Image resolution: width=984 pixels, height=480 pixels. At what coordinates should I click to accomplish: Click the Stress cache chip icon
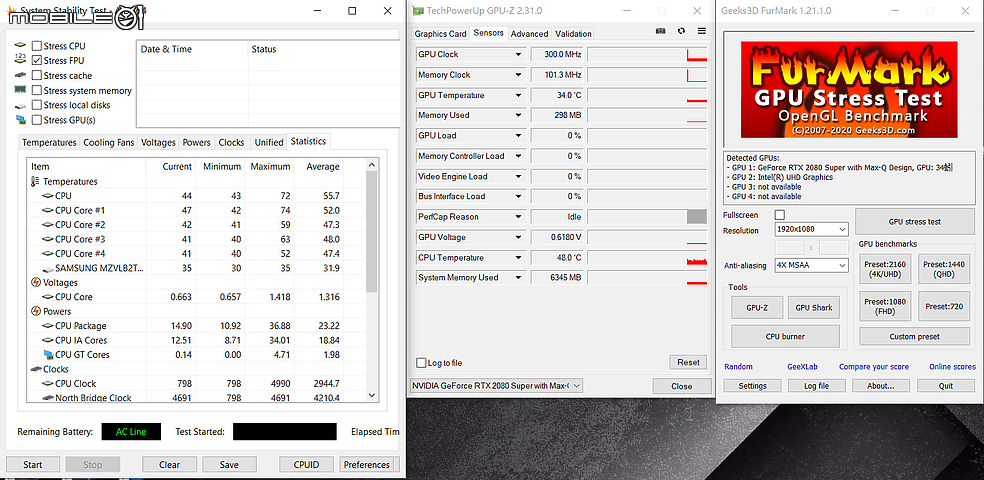tap(21, 75)
